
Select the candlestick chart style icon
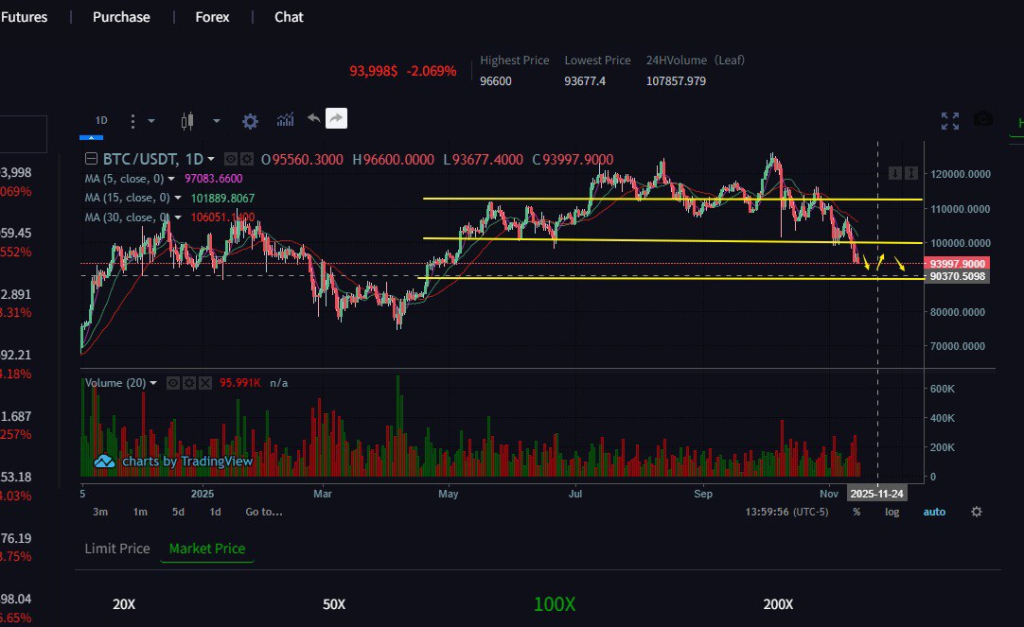pyautogui.click(x=185, y=121)
